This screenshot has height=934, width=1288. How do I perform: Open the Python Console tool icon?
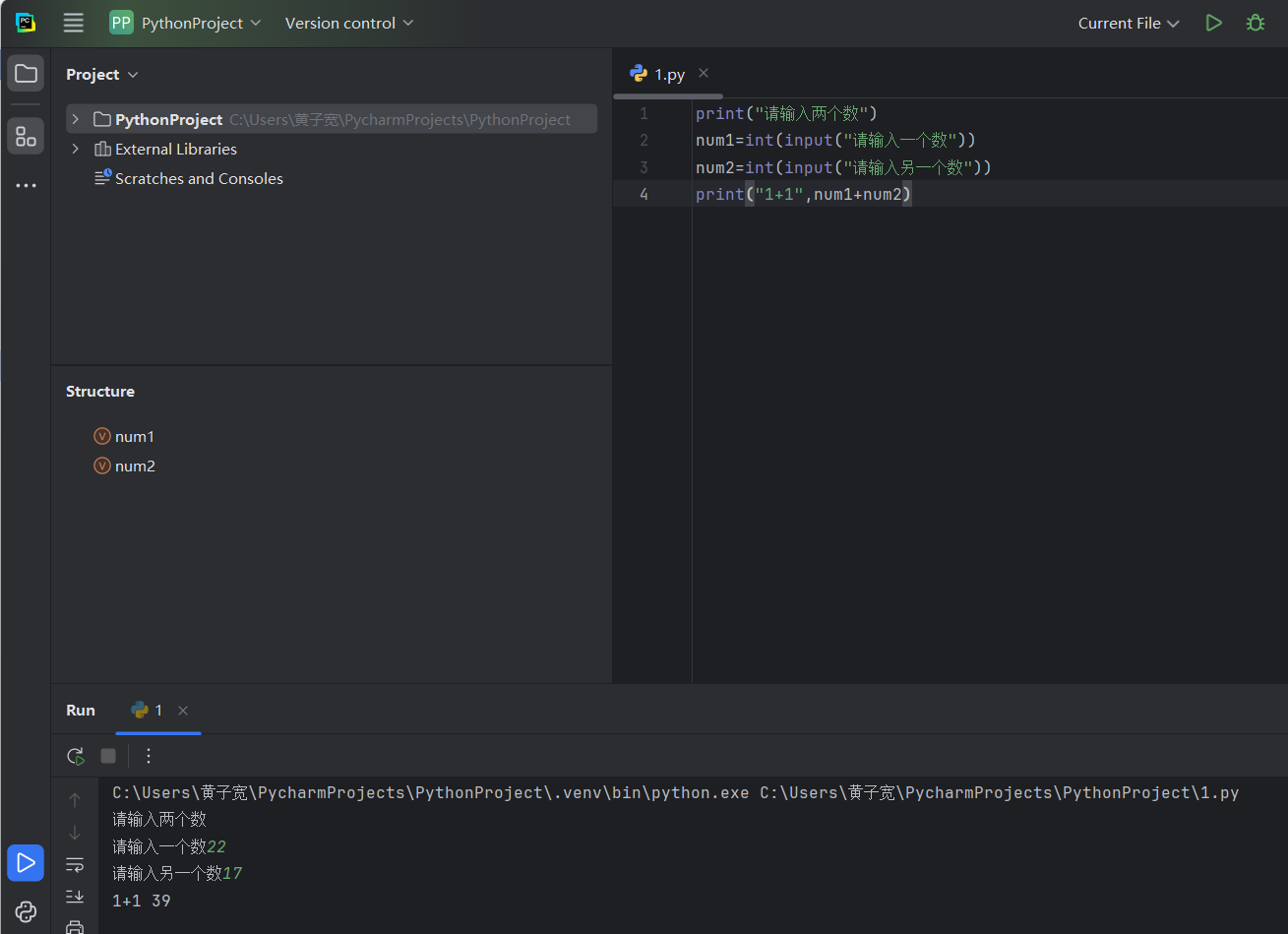(x=26, y=911)
